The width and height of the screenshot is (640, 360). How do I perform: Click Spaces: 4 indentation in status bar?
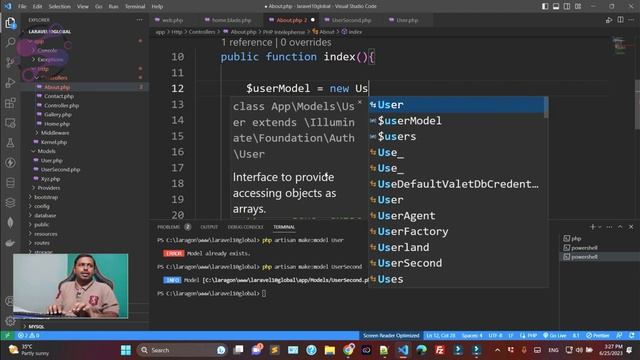coord(472,336)
